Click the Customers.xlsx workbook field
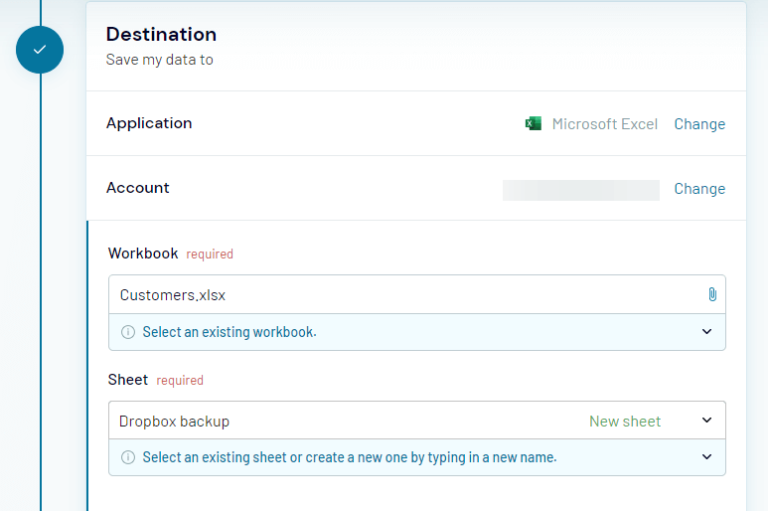This screenshot has height=511, width=768. tap(417, 294)
